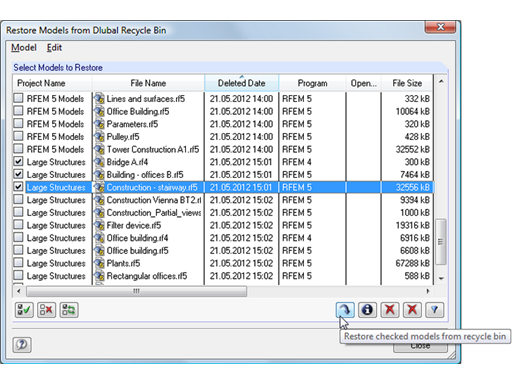Click the 588 kB file size cell
Screen dimensions: 512x385
click(417, 276)
